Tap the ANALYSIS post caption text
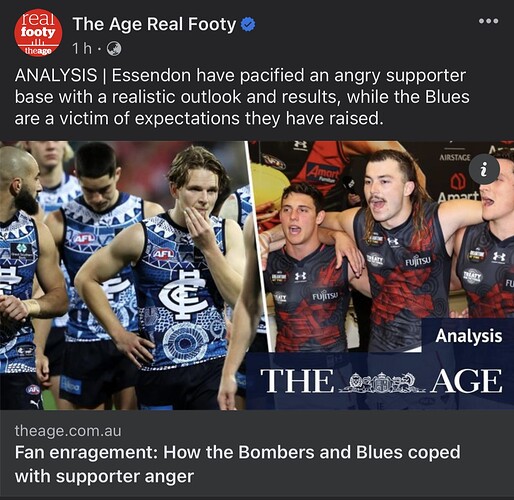Screen dimensions: 514x500 [242, 97]
